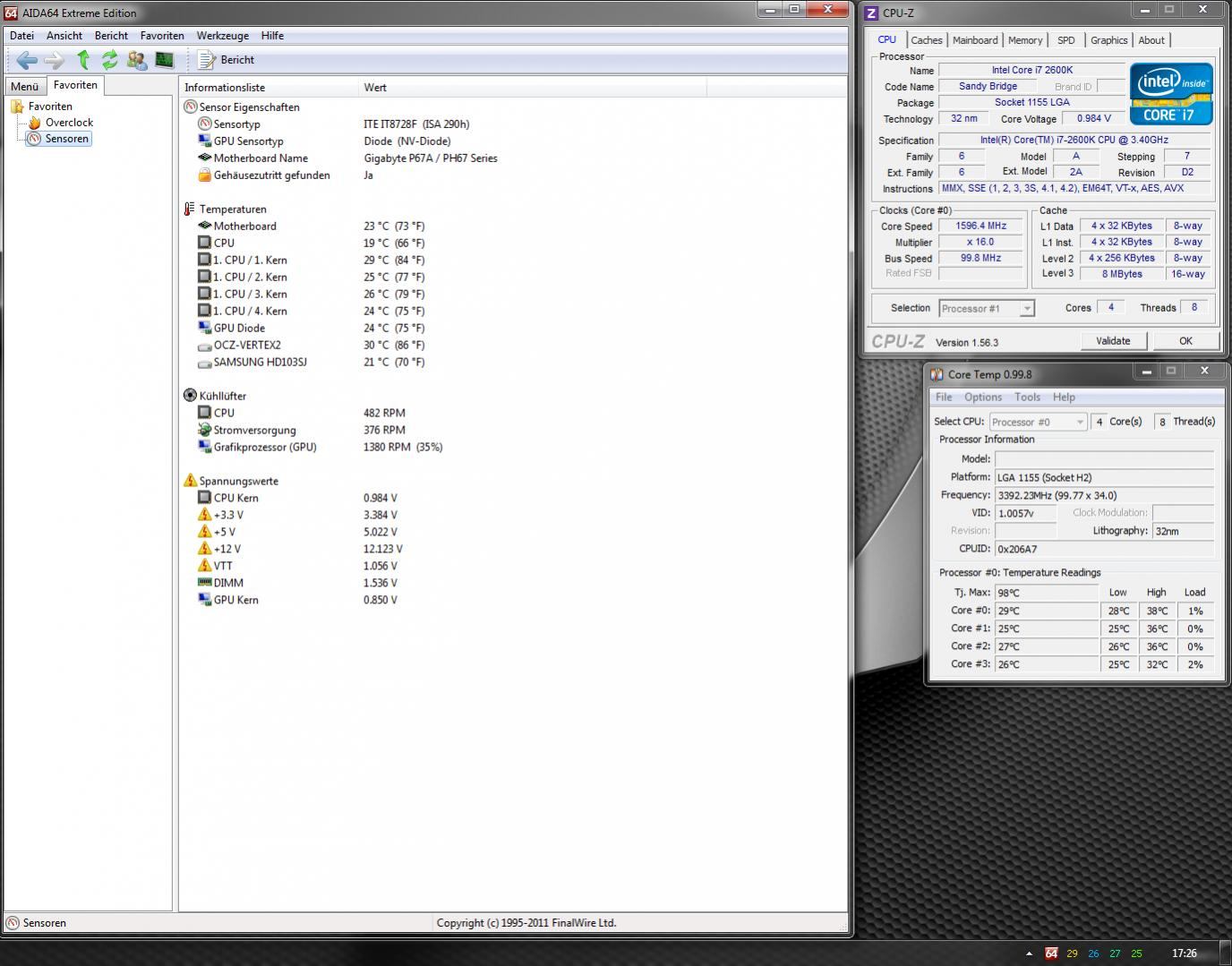Open the File menu in Core Temp
The image size is (1232, 966).
point(944,398)
